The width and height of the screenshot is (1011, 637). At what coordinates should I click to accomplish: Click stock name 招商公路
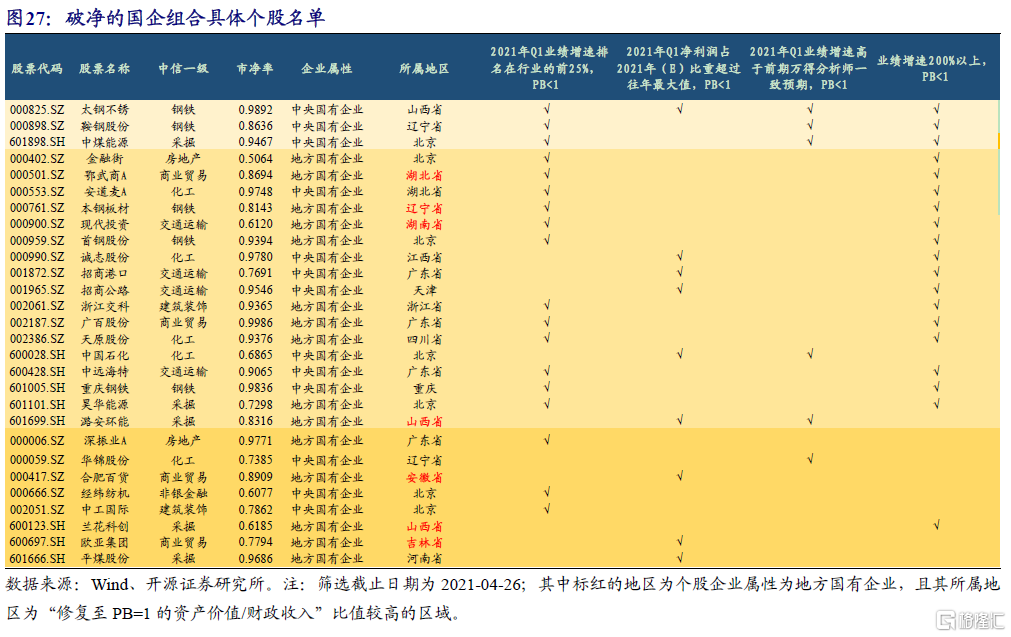[x=104, y=290]
